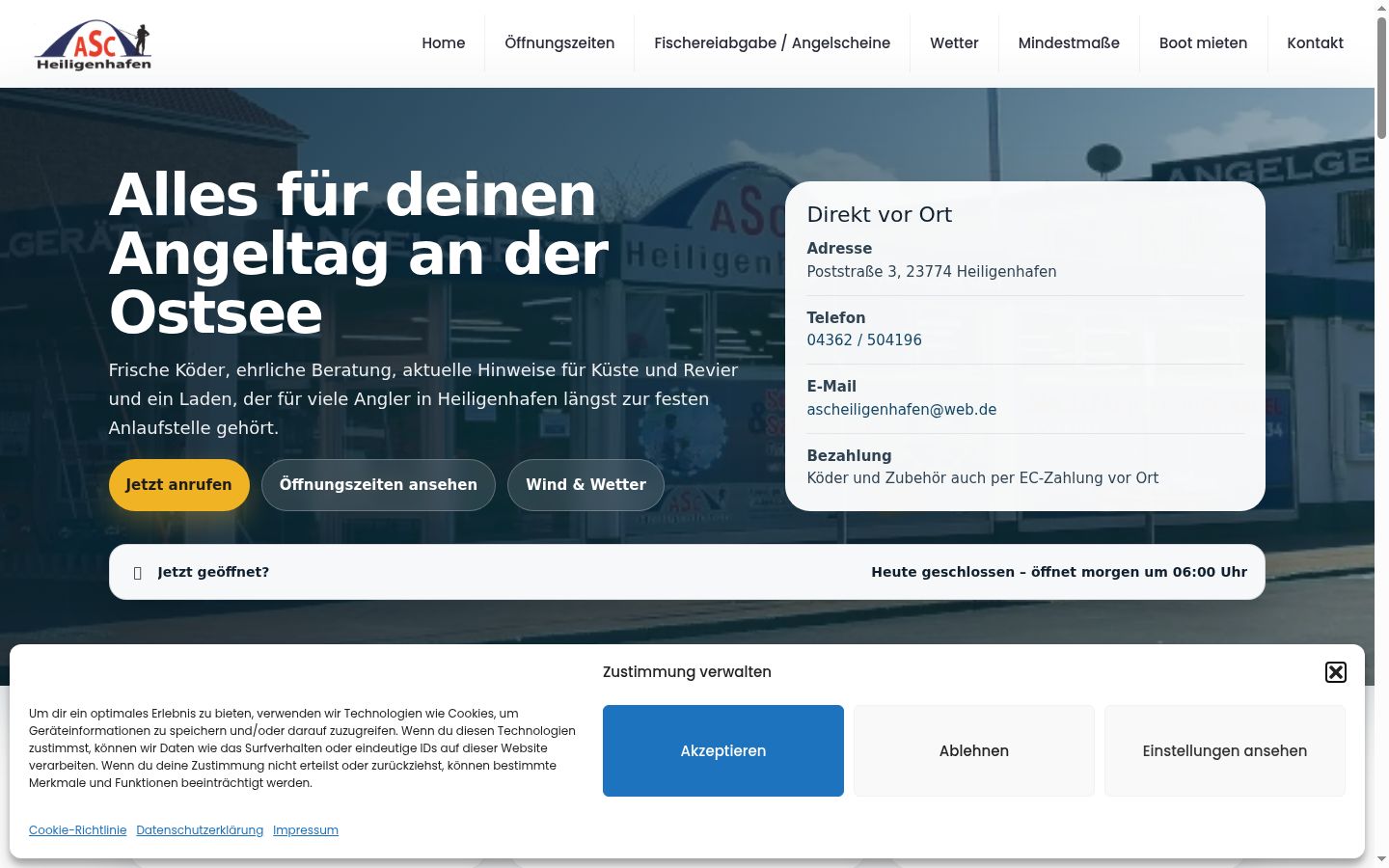Screen dimensions: 1389x868
Task: Click the ASC Heiligenhafen logo
Action: [94, 44]
